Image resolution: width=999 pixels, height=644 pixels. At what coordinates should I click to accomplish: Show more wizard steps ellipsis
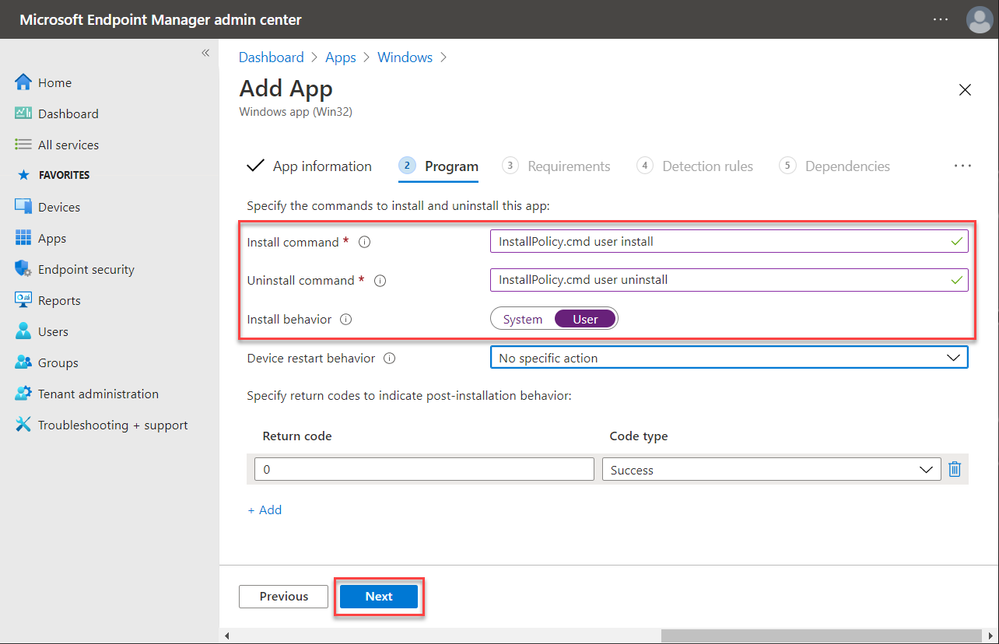[963, 166]
